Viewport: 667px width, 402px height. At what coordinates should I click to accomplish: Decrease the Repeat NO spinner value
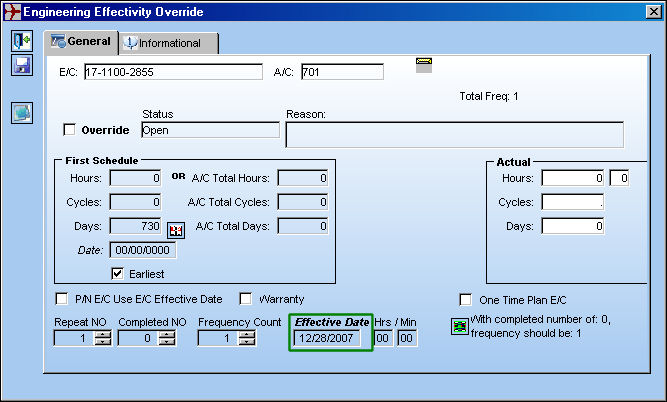(x=103, y=342)
